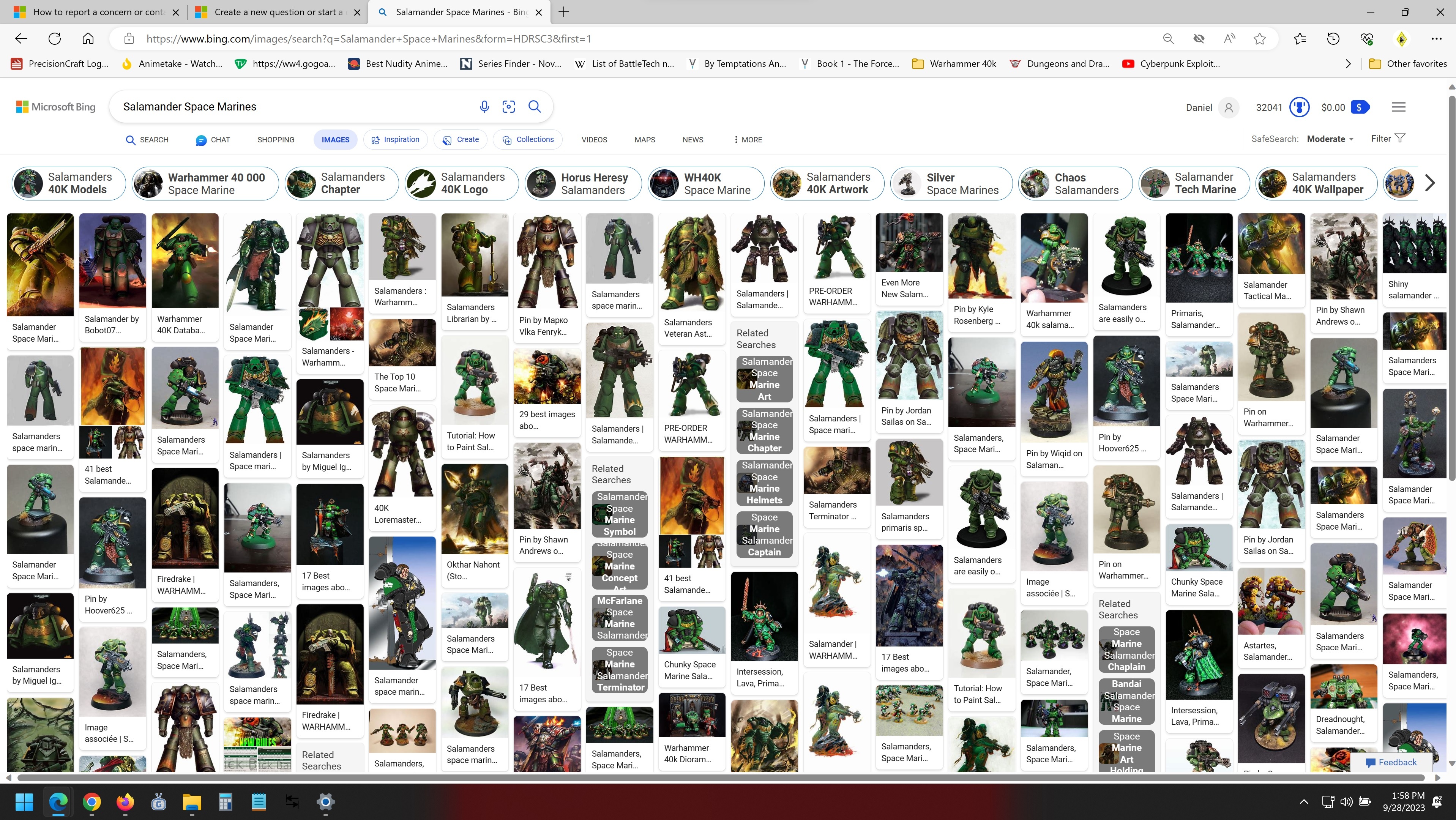
Task: Open the Filter options
Action: pyautogui.click(x=1388, y=139)
